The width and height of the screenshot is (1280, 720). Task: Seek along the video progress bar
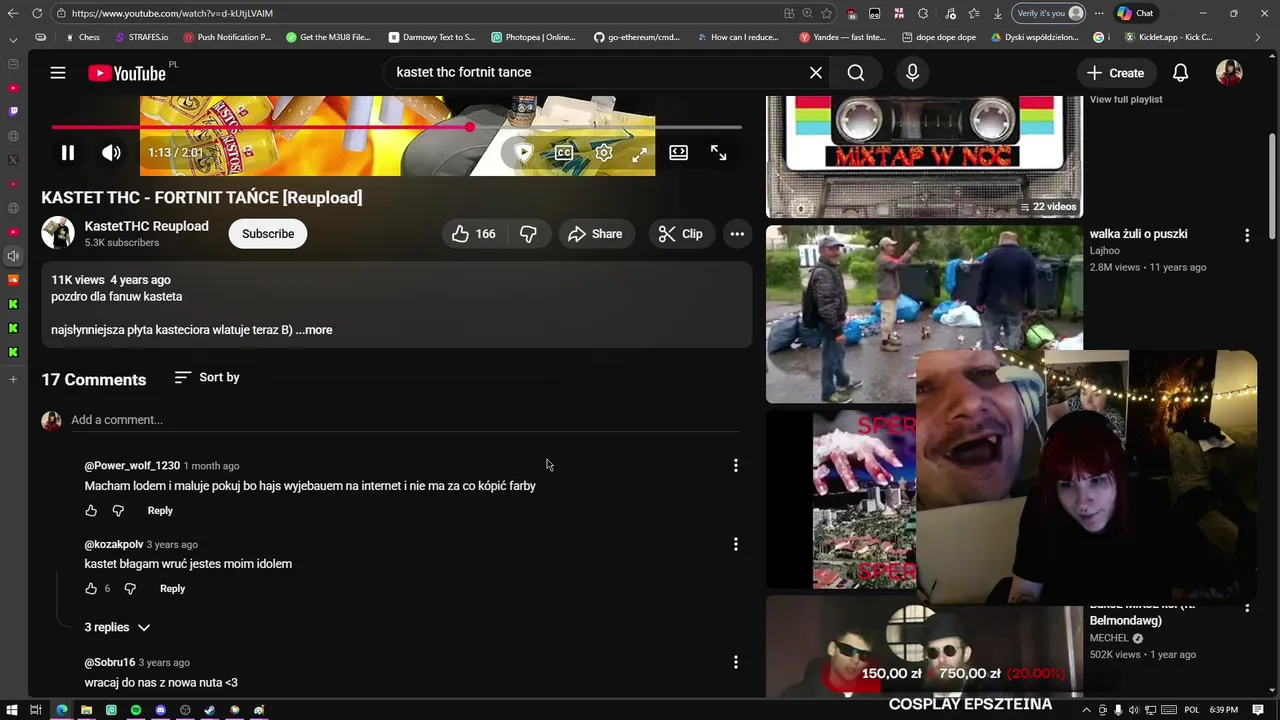pyautogui.click(x=396, y=127)
